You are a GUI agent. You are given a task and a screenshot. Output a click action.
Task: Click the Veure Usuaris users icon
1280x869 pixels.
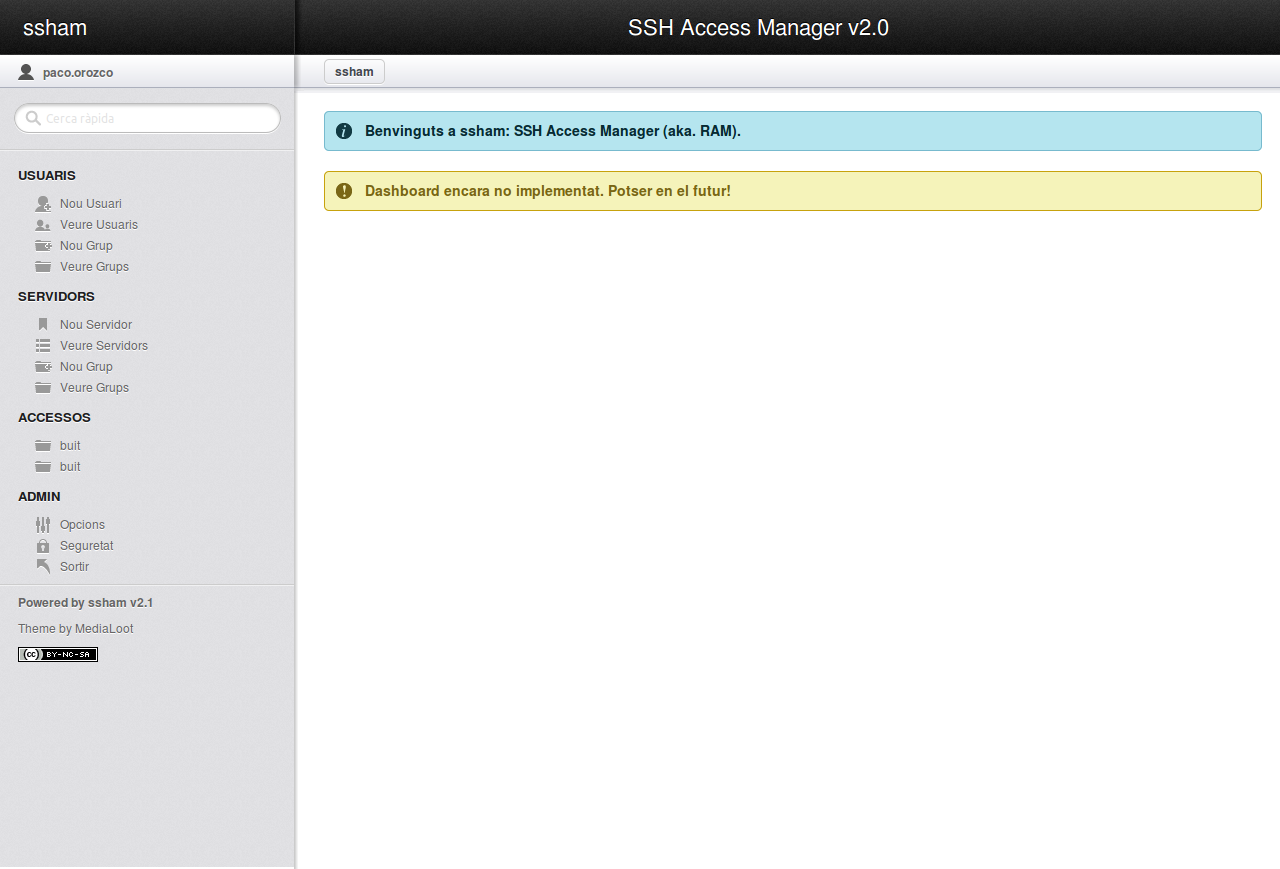pyautogui.click(x=43, y=224)
